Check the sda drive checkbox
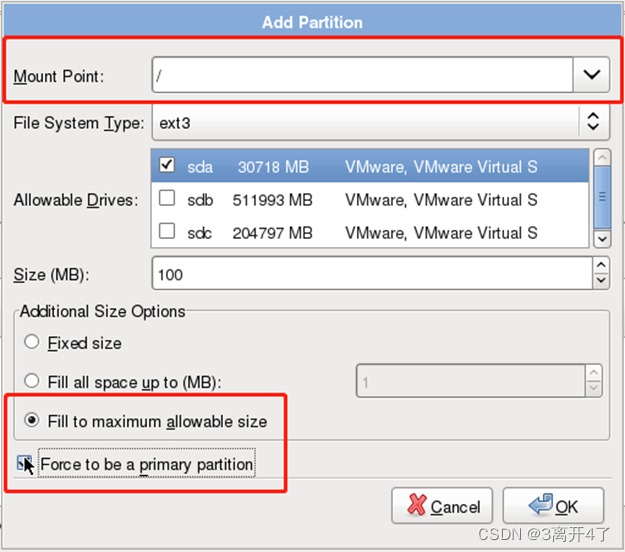625x552 pixels. click(167, 165)
